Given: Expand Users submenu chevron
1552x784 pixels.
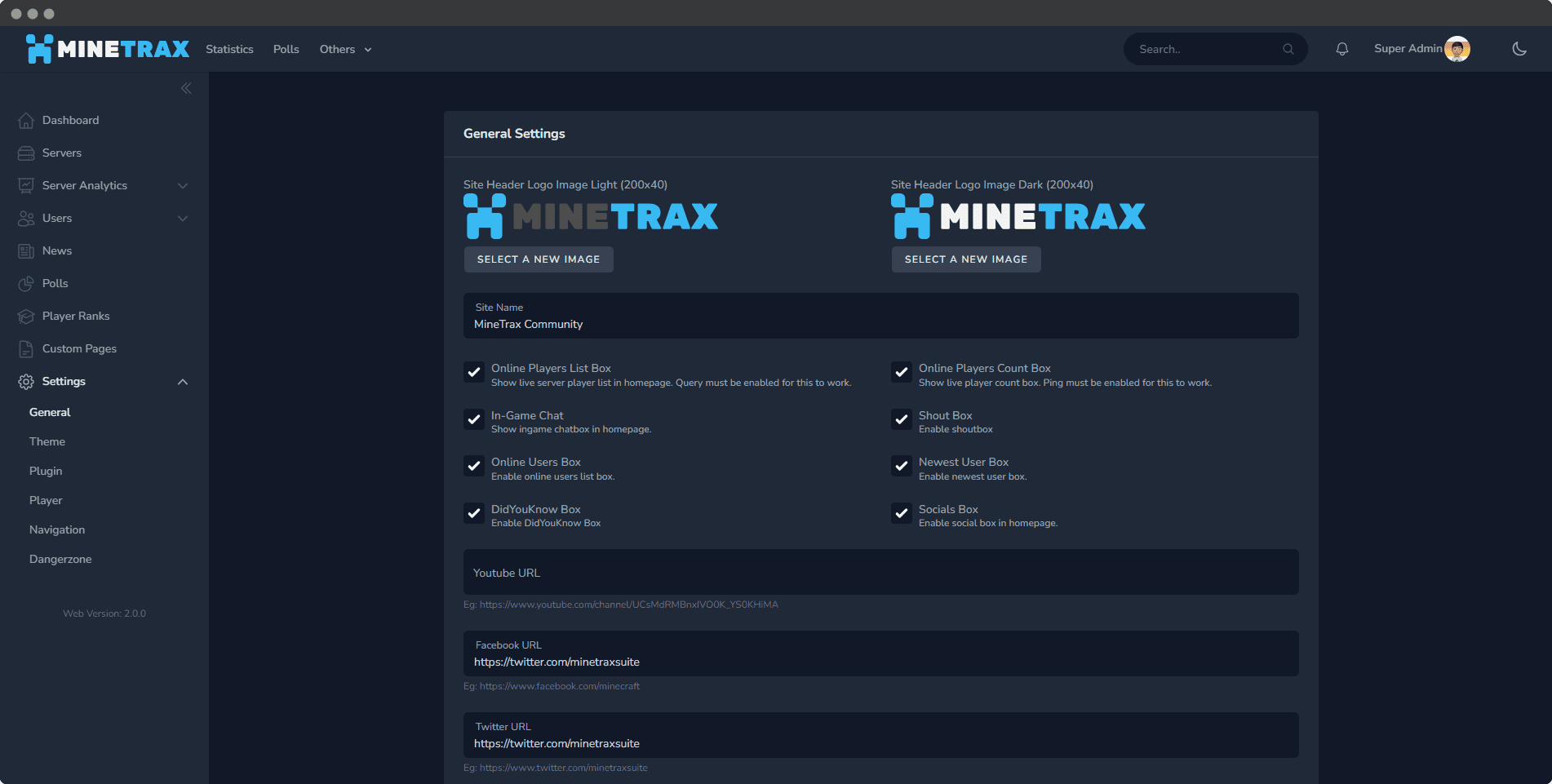Looking at the screenshot, I should (183, 218).
